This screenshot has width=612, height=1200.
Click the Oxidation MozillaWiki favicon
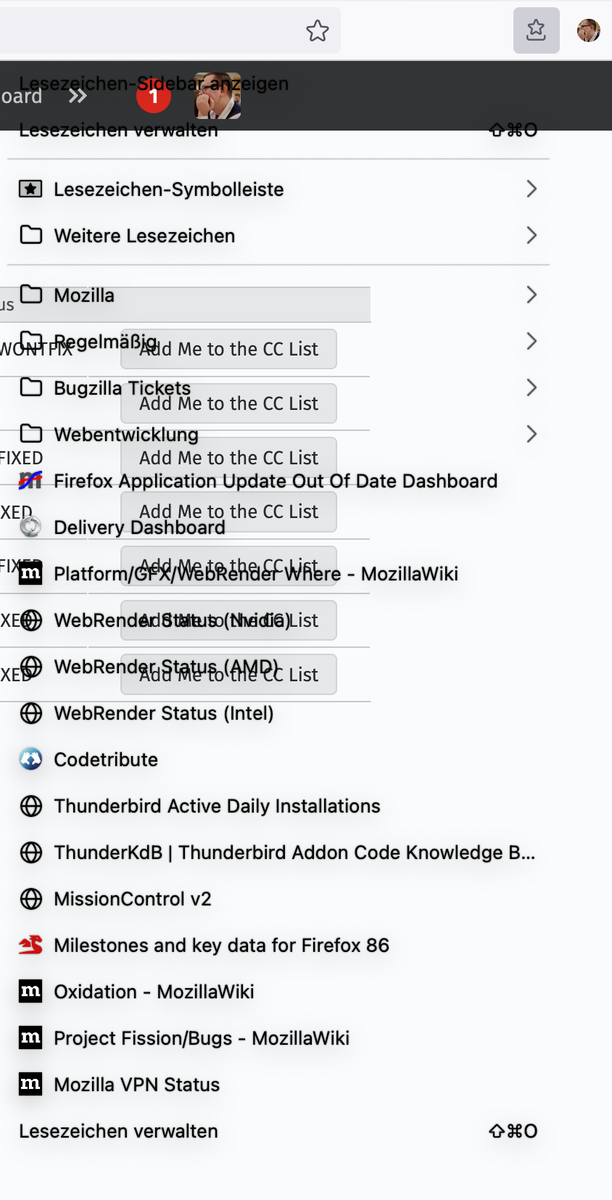pyautogui.click(x=31, y=991)
